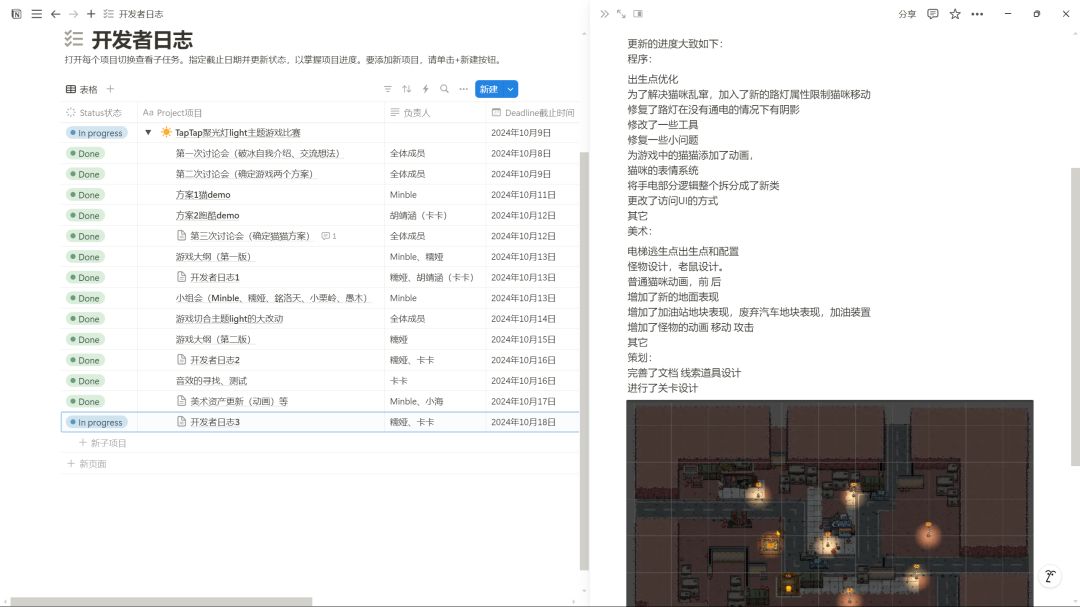Open the 开发者日志1 page

(x=215, y=277)
